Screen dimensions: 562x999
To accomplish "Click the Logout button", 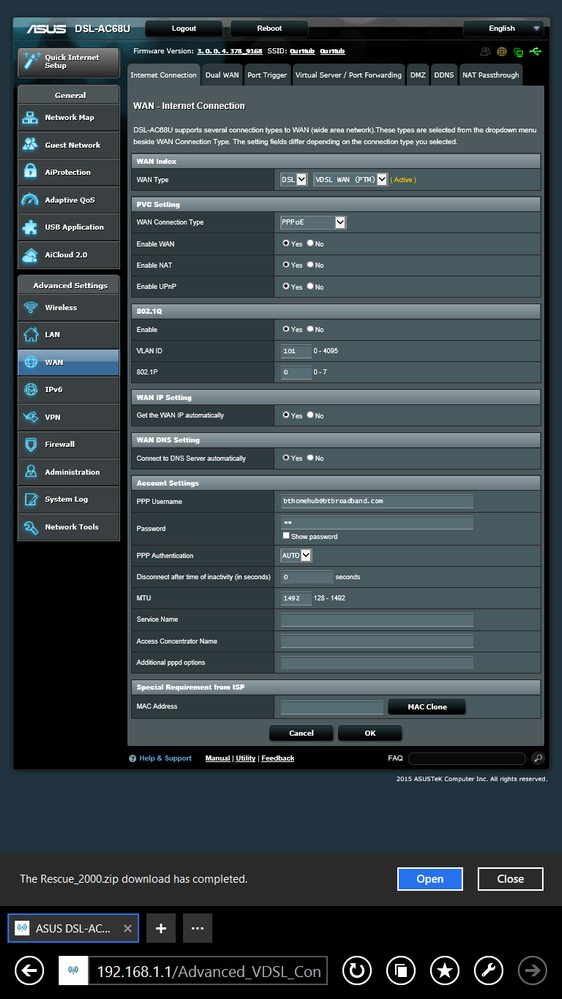I will pyautogui.click(x=184, y=29).
